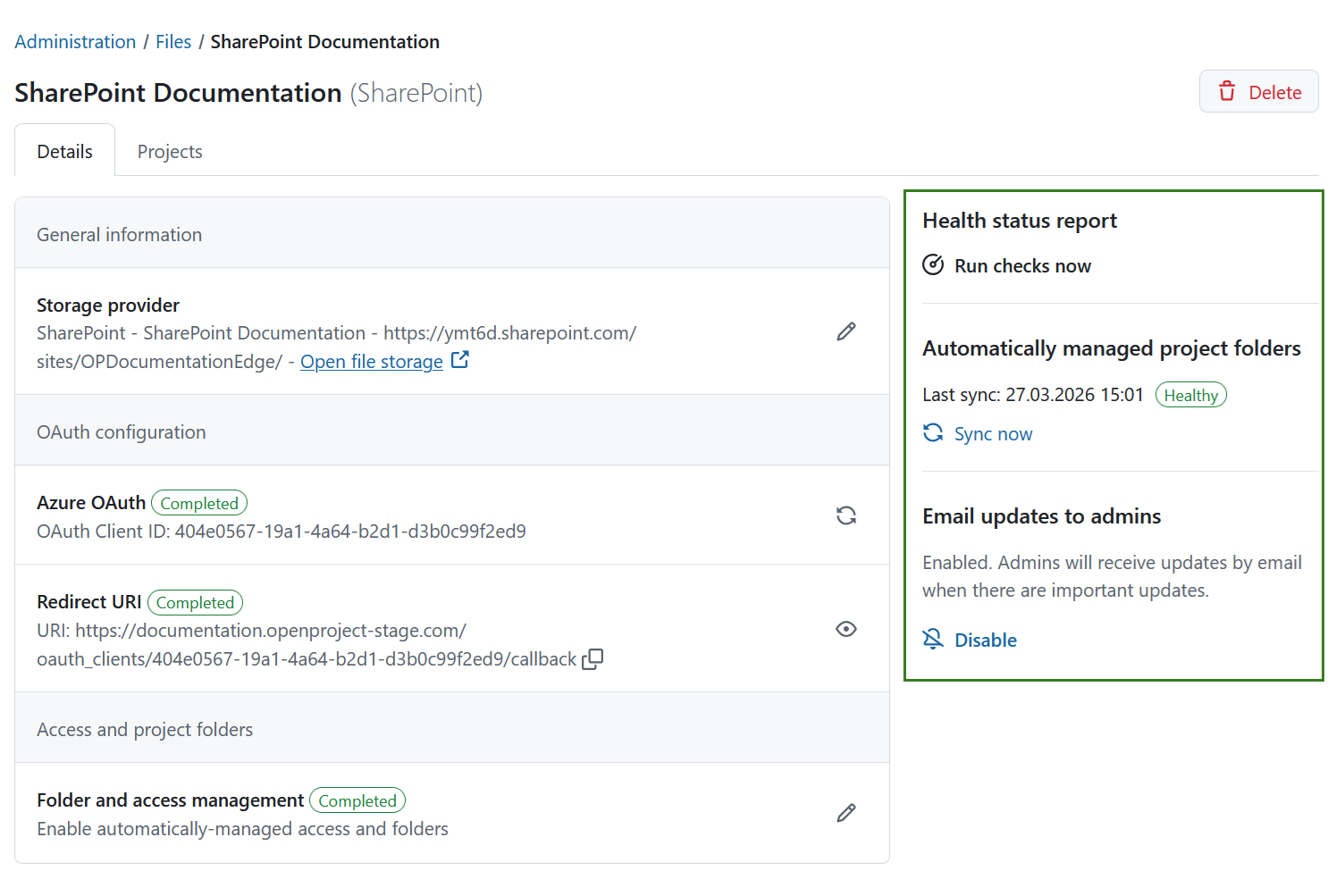Click the Completed badge beside Folder and access management
This screenshot has height=896, width=1336.
point(357,800)
